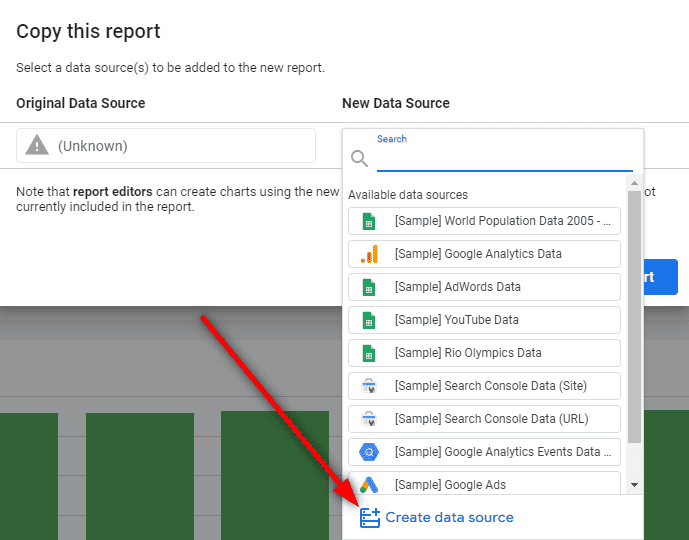Click the BigQuery hexagon icon
Image resolution: width=689 pixels, height=540 pixels.
[369, 452]
